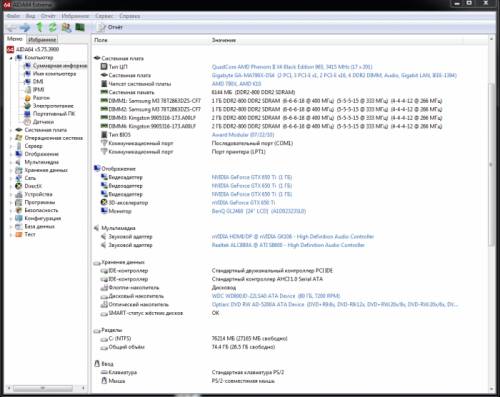Open the nVIDIA HDMI/DP audio controller link

(293, 236)
